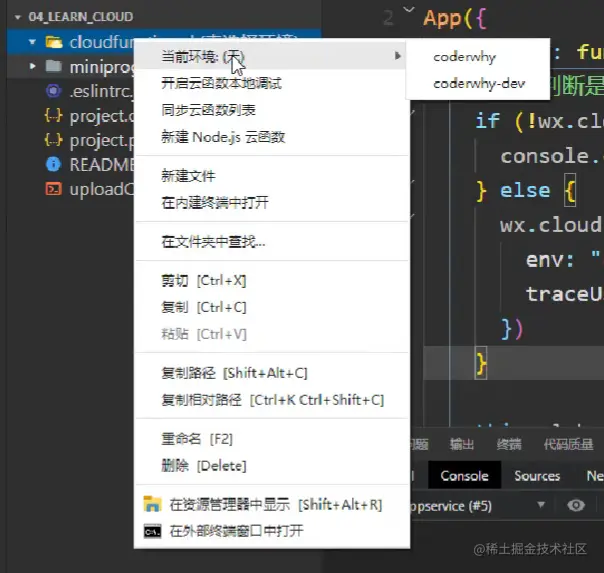Click the 'wx.cloud' call in editor
Screen dimensions: 604x573
(551, 225)
